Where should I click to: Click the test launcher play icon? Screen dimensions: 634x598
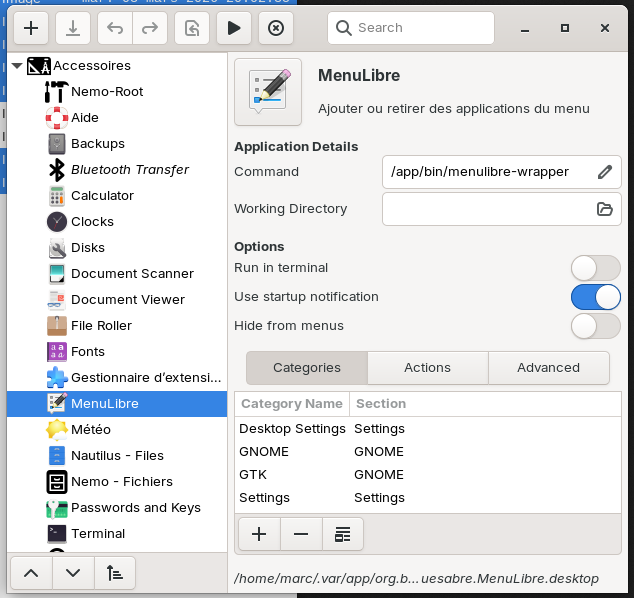point(234,28)
